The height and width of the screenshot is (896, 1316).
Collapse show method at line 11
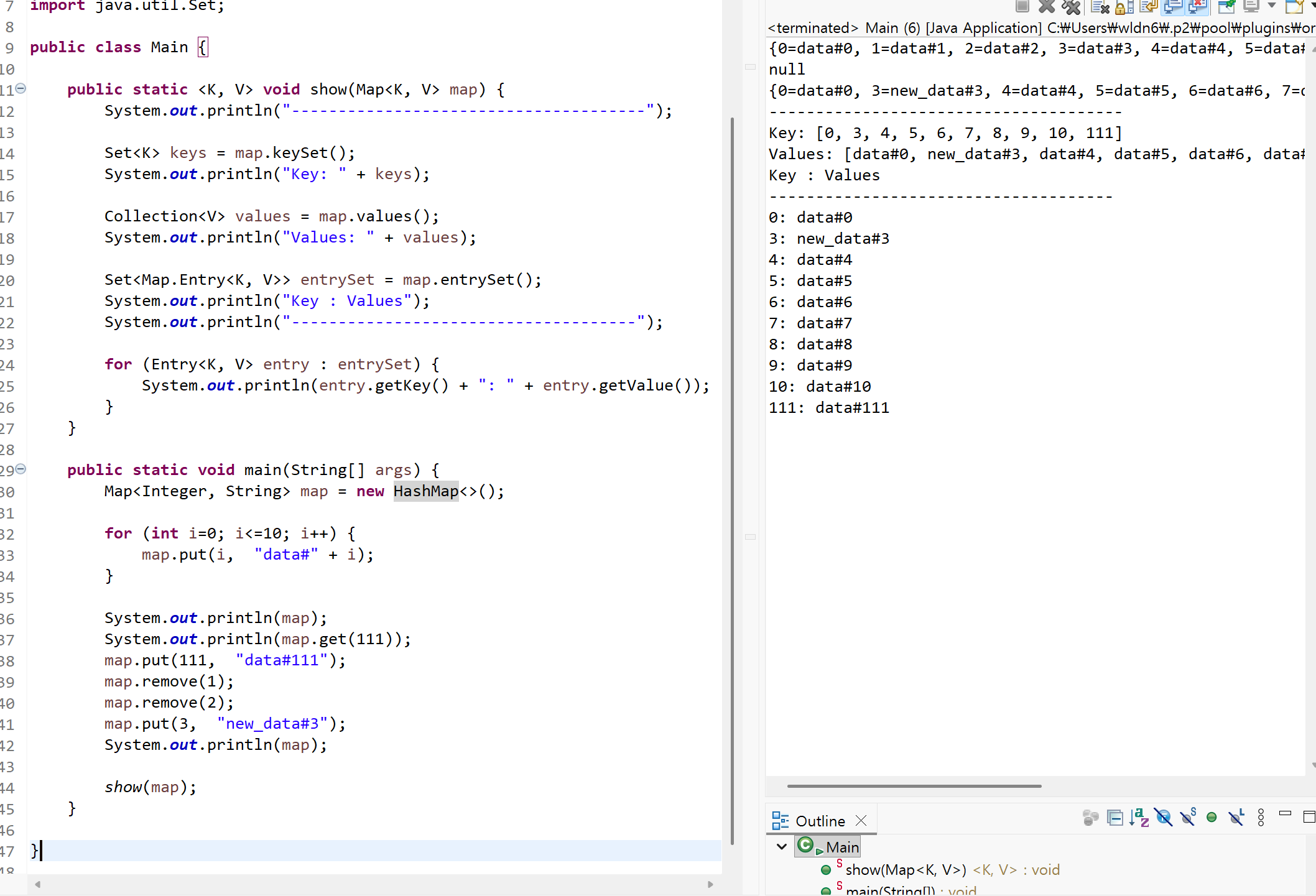coord(21,88)
